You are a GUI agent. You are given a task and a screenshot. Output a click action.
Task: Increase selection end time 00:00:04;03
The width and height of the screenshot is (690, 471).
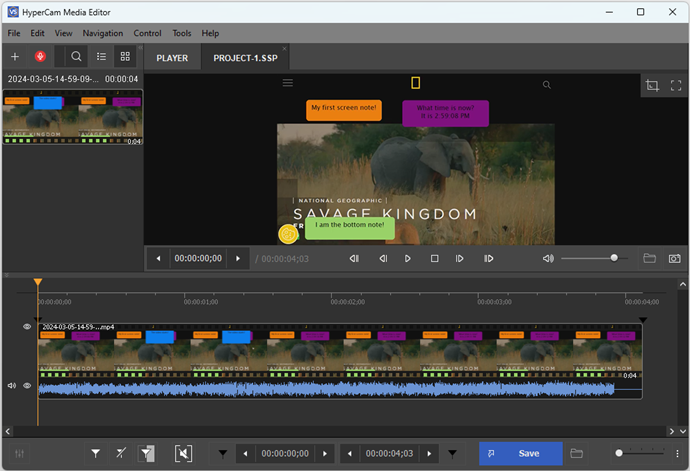click(x=429, y=453)
